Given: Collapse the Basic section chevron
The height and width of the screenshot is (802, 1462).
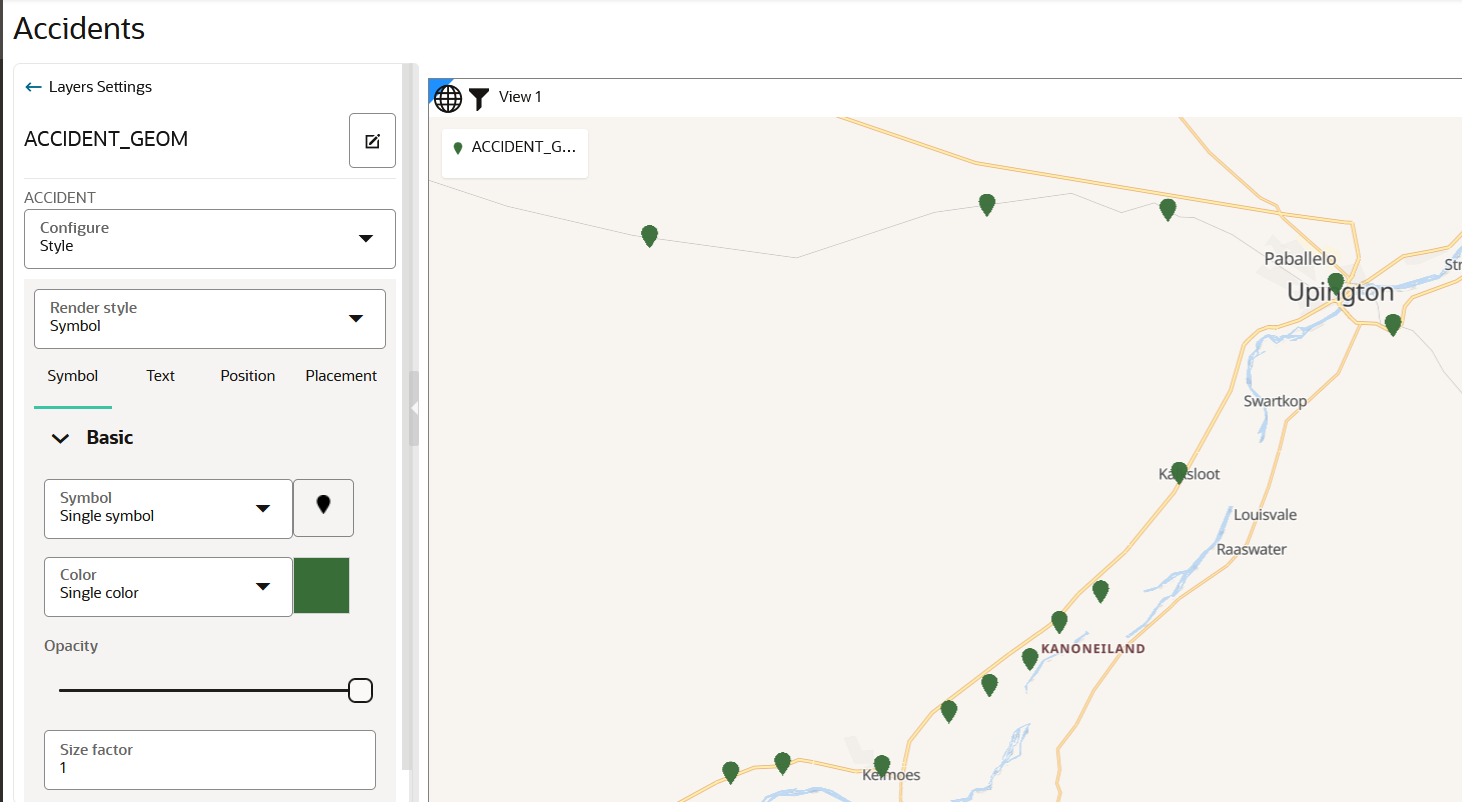Looking at the screenshot, I should click(x=60, y=438).
